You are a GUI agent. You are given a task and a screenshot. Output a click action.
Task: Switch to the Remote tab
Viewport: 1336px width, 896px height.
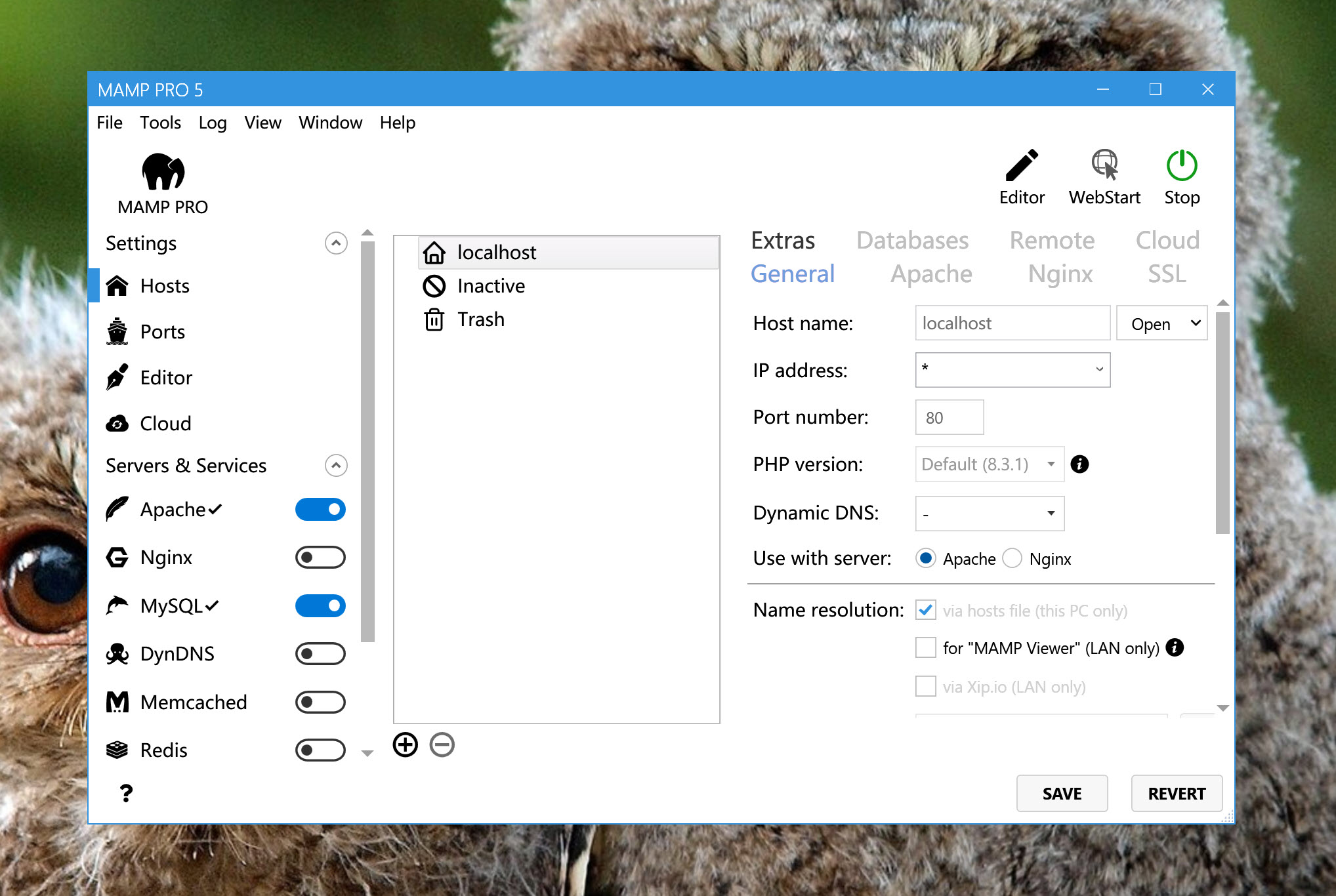tap(1052, 241)
